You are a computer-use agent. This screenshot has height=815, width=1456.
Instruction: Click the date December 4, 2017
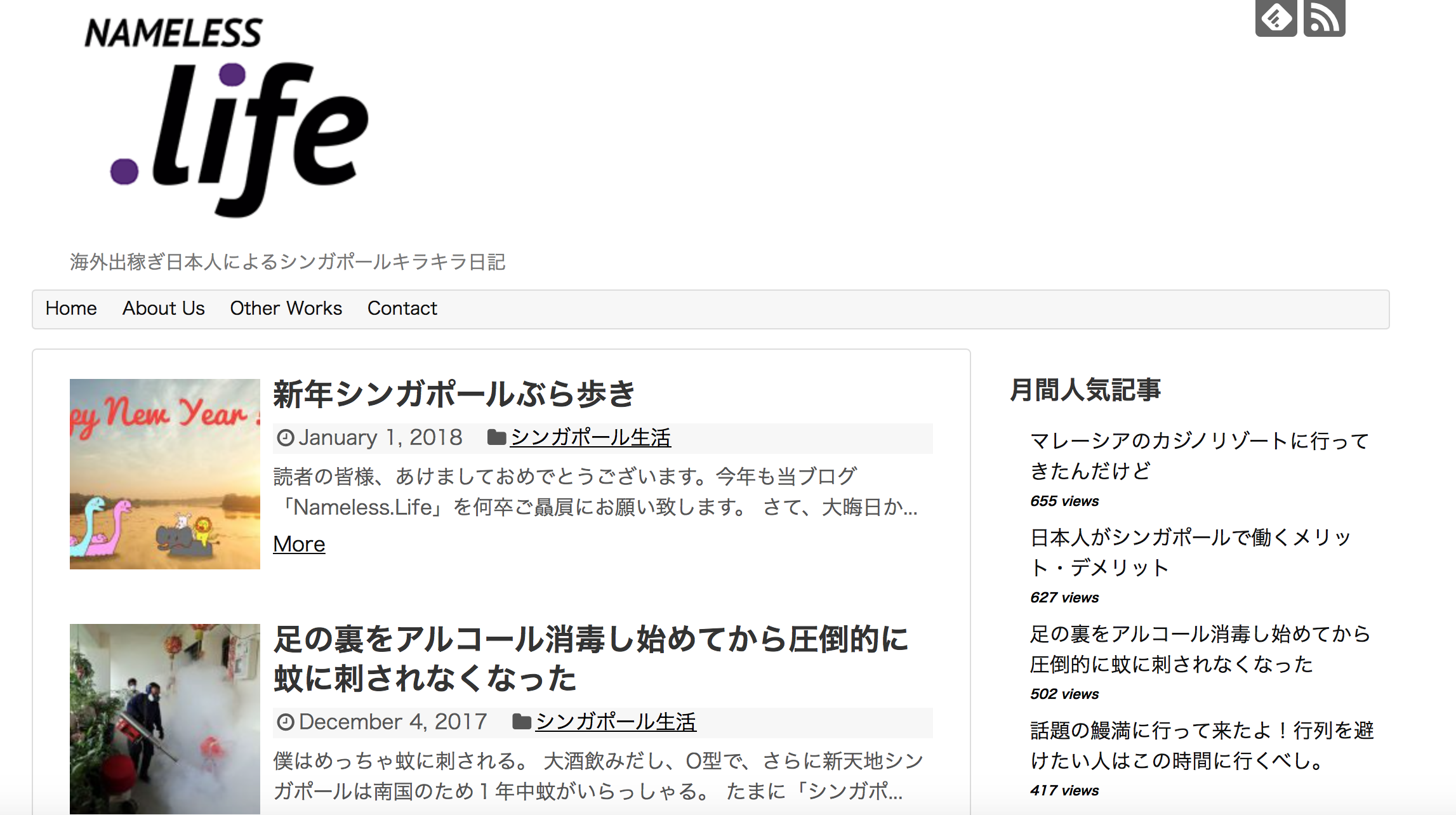pyautogui.click(x=393, y=722)
